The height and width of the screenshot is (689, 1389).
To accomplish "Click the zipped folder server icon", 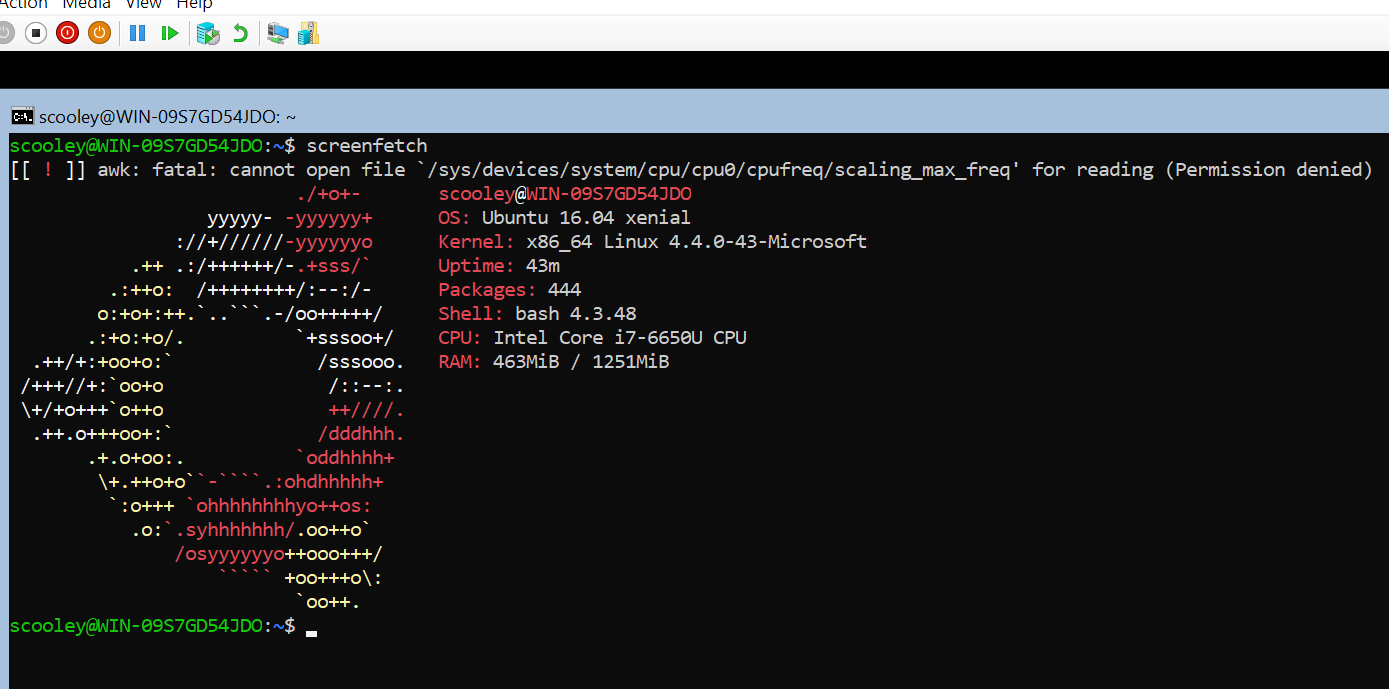I will tap(309, 33).
